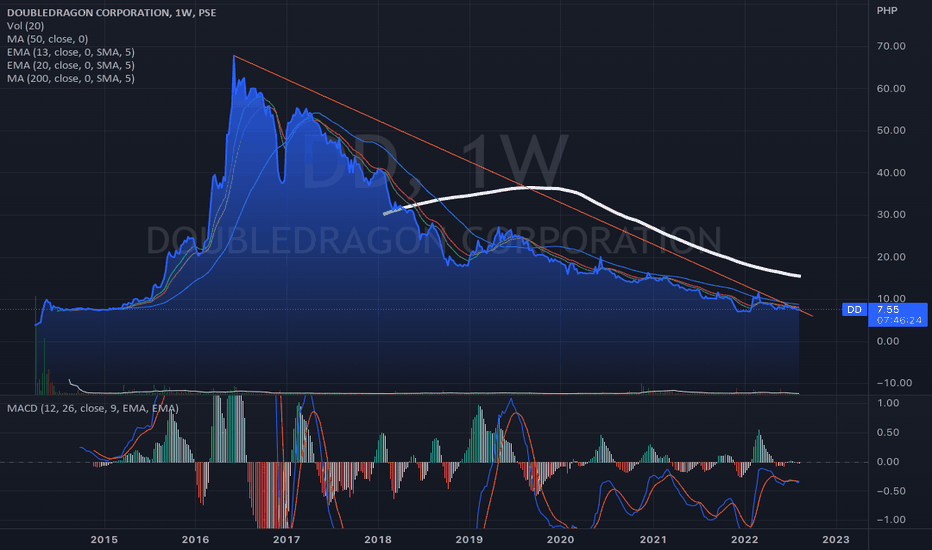The width and height of the screenshot is (932, 550).
Task: Click the 60.00 price axis label
Action: click(891, 88)
